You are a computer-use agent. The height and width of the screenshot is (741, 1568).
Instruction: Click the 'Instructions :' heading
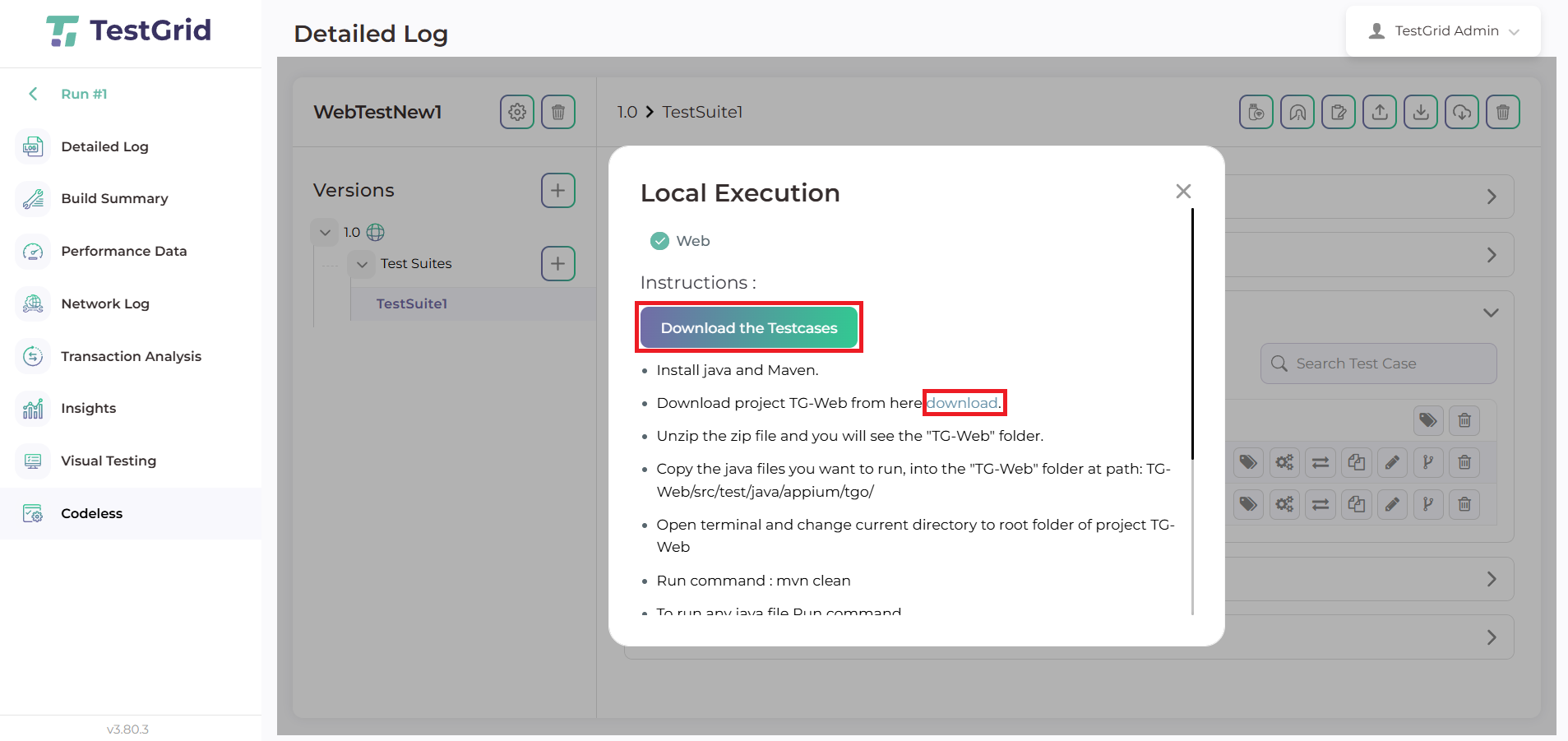pos(698,283)
